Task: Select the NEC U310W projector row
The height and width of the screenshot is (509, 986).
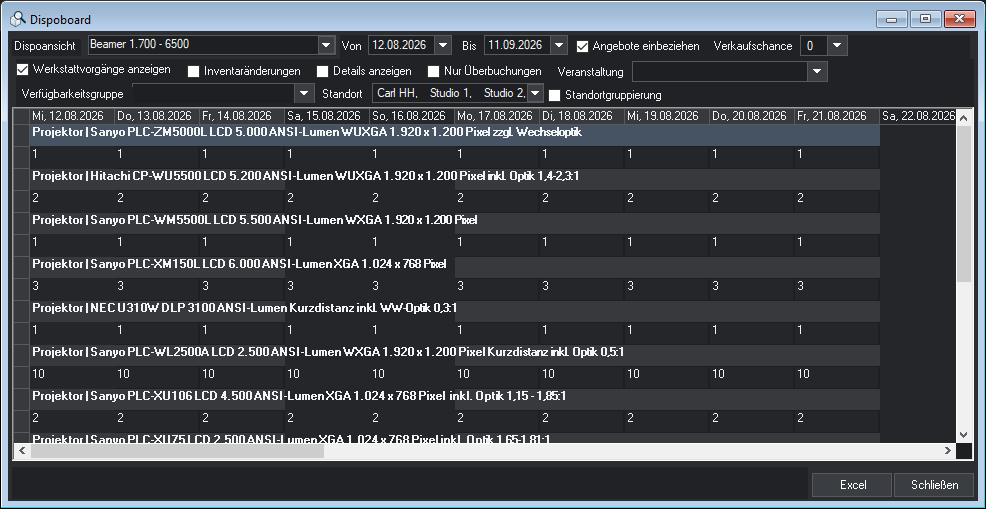Action: click(454, 310)
